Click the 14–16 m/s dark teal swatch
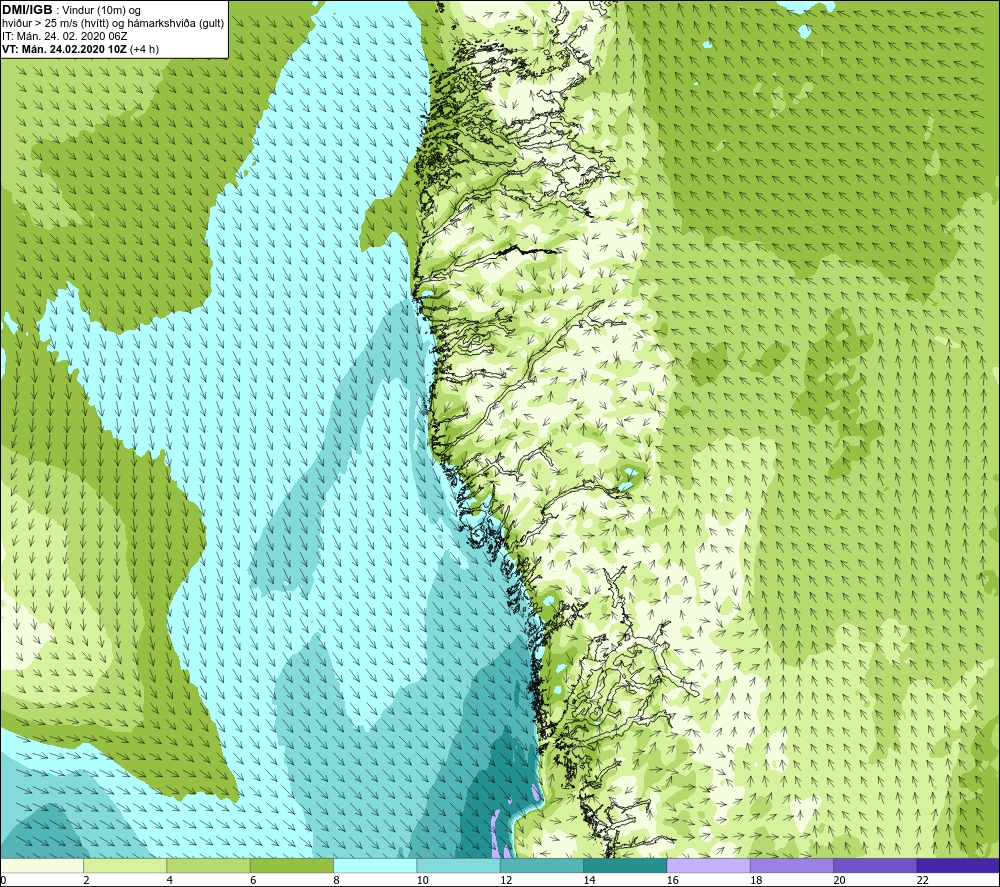Screen dimensions: 1000x887 click(625, 865)
